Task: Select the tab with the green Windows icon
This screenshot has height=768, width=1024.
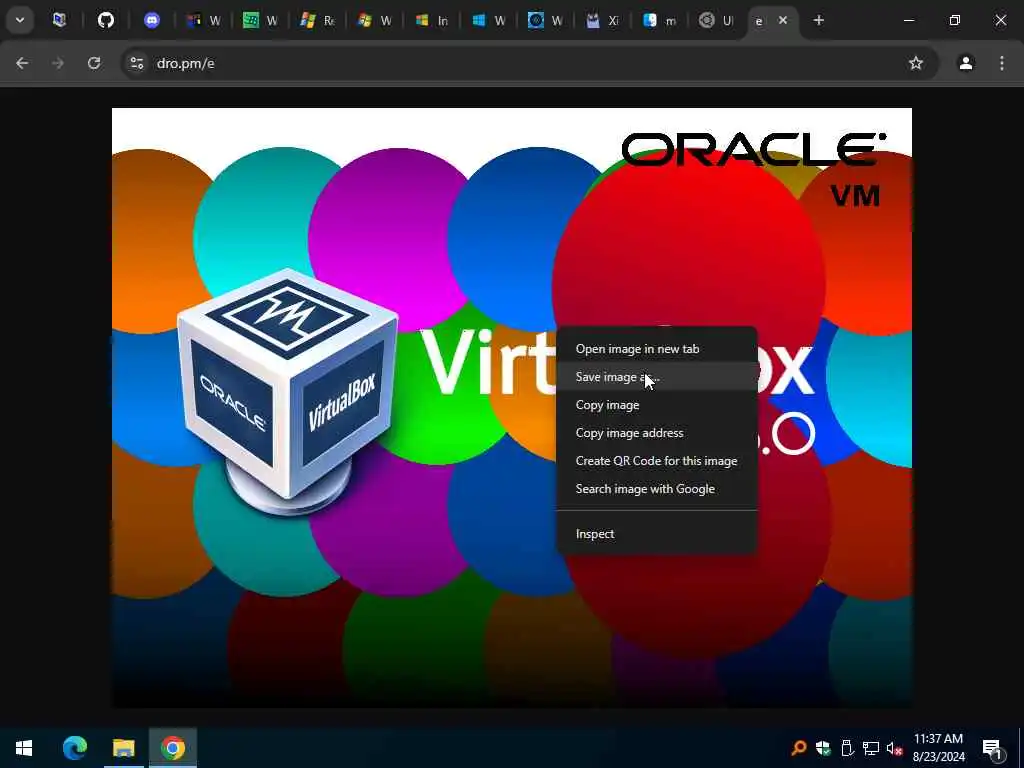Action: 259,20
